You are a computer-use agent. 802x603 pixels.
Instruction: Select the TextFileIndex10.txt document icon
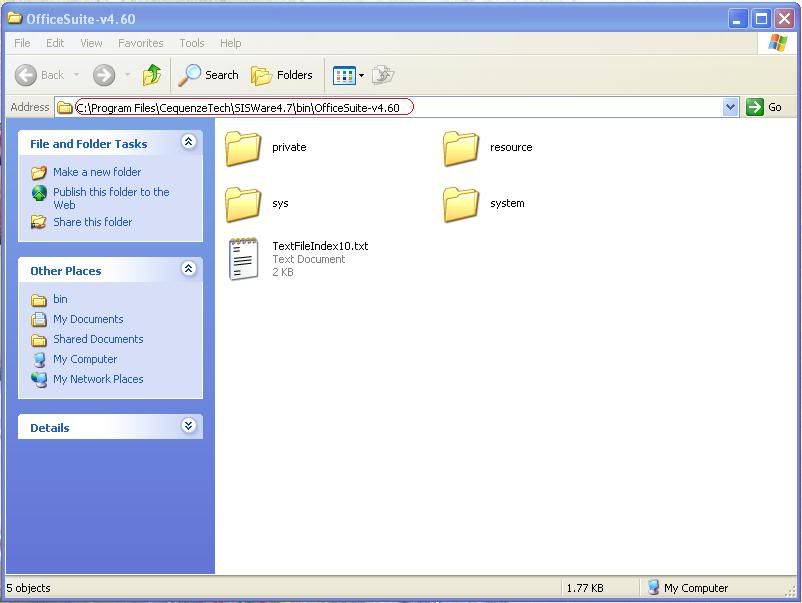(243, 259)
